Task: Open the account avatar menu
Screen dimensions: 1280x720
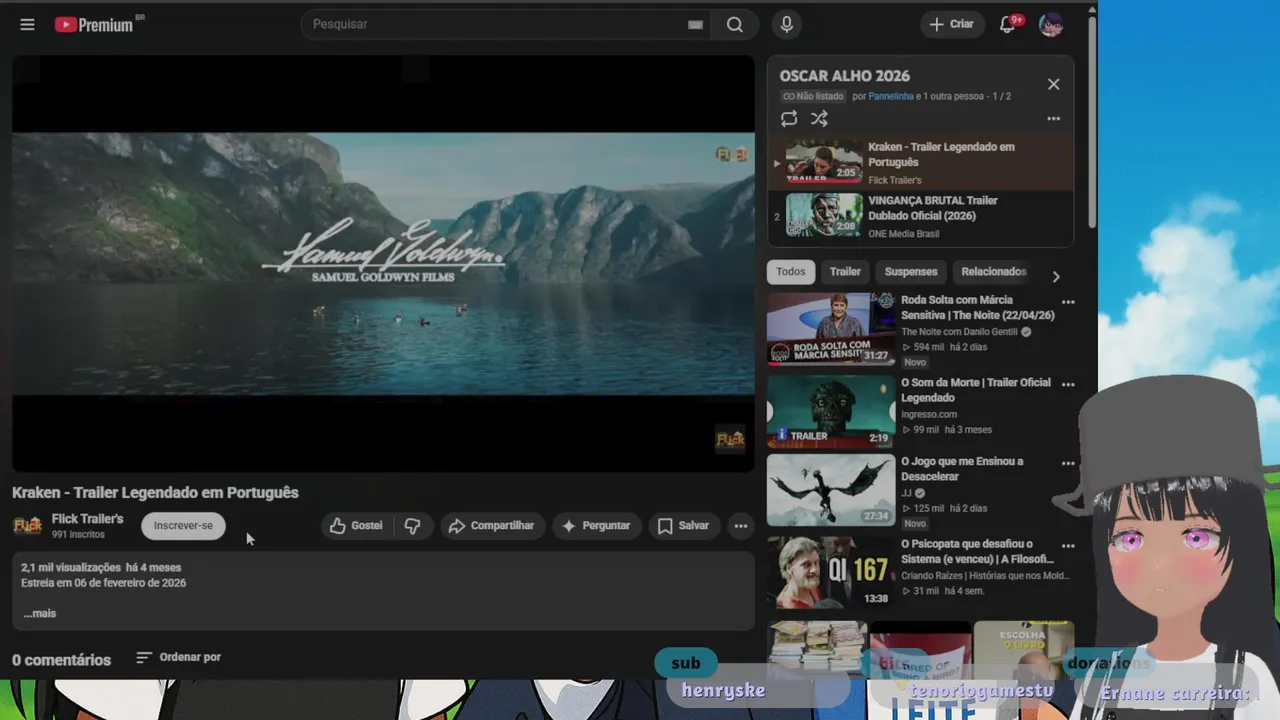Action: pyautogui.click(x=1050, y=24)
